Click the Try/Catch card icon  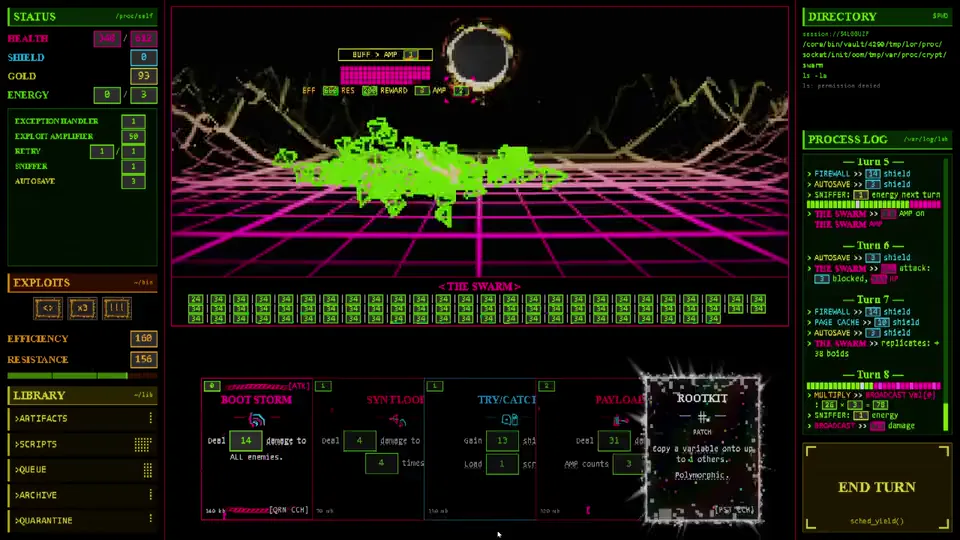[509, 419]
